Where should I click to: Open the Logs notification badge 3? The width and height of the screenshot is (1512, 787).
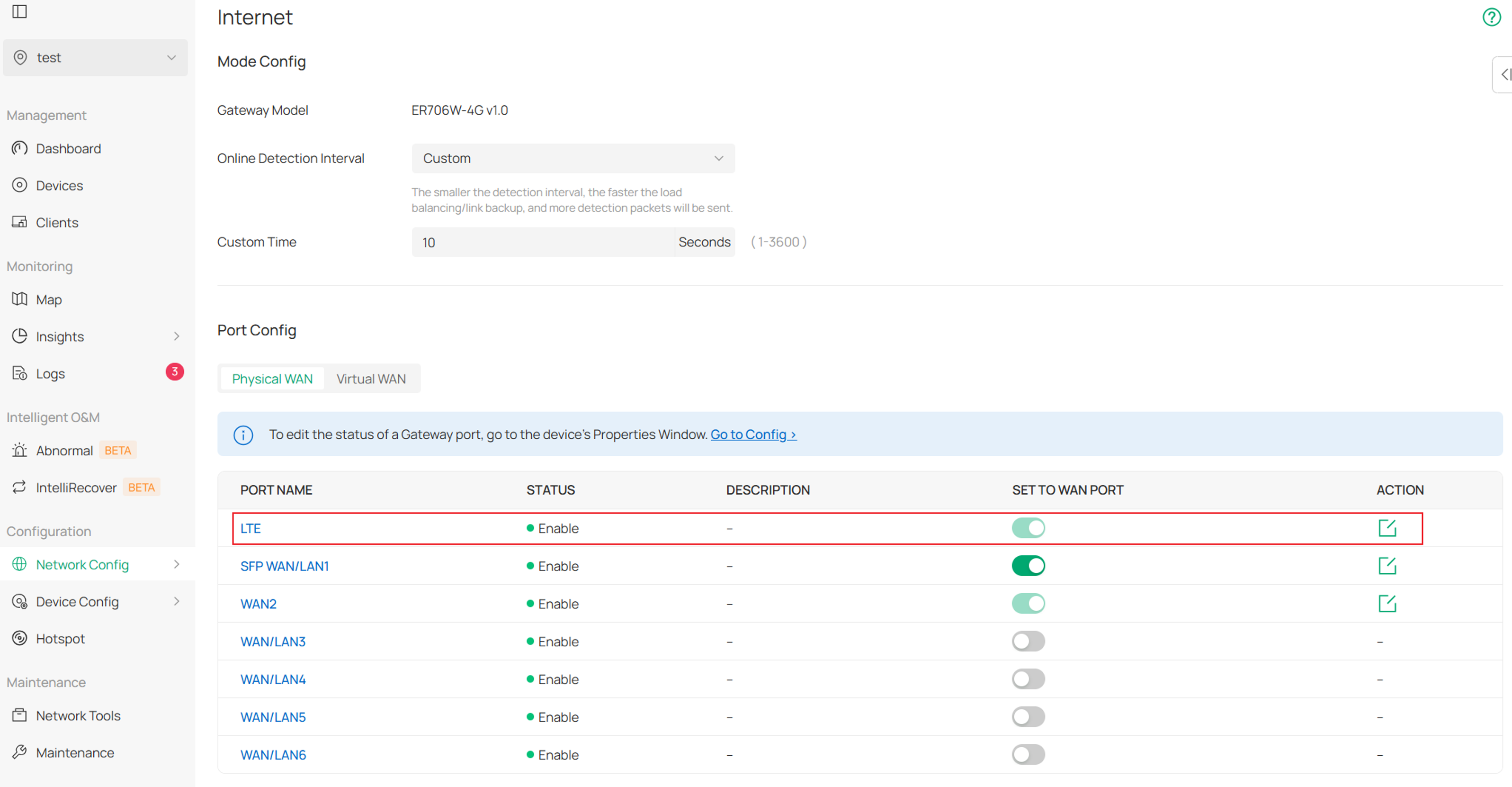tap(174, 372)
